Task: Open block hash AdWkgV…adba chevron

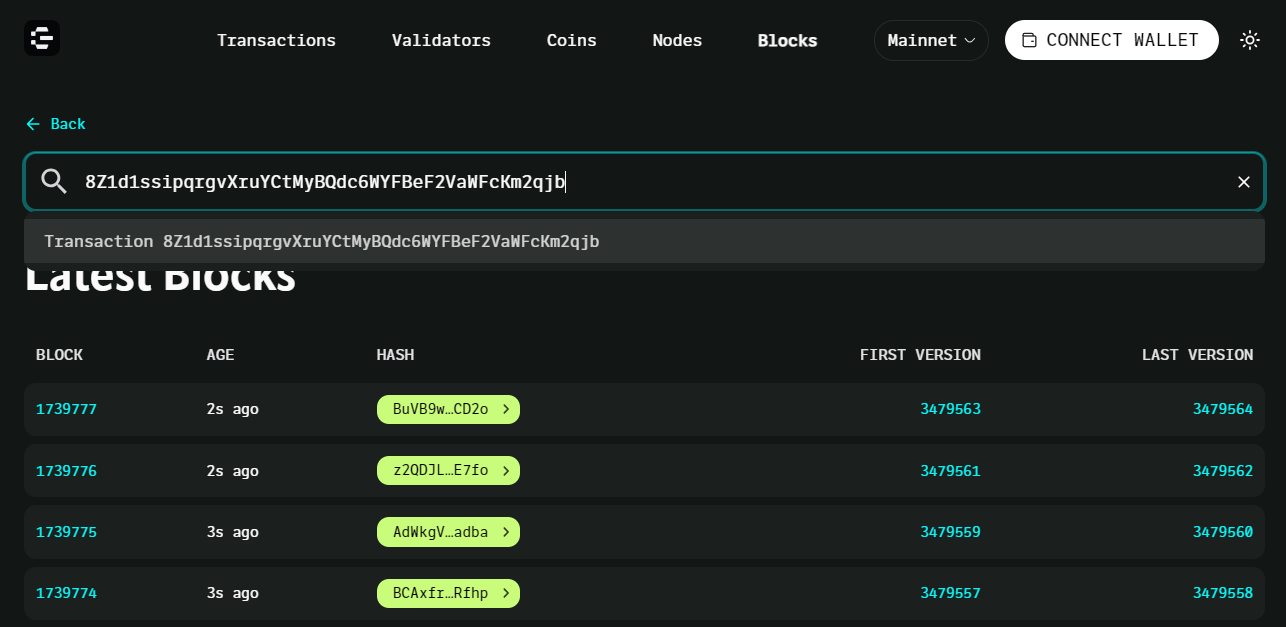Action: [x=506, y=532]
